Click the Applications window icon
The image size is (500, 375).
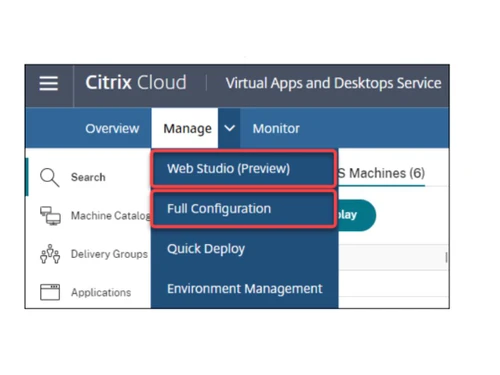pyautogui.click(x=50, y=292)
